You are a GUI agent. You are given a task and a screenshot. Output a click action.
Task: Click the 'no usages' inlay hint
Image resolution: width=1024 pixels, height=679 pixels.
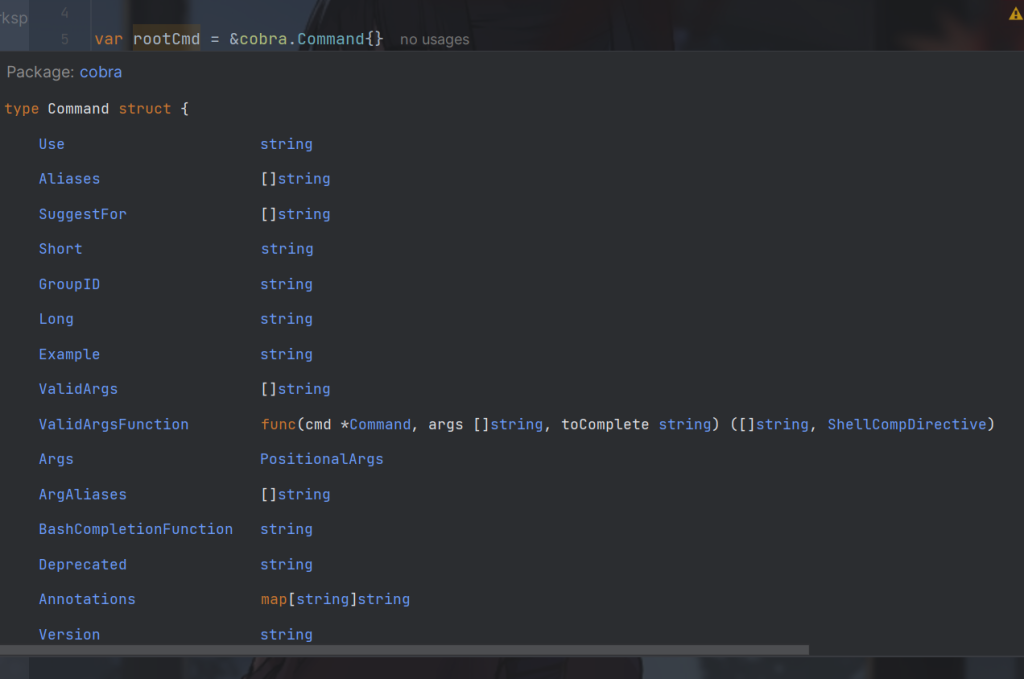pos(434,40)
